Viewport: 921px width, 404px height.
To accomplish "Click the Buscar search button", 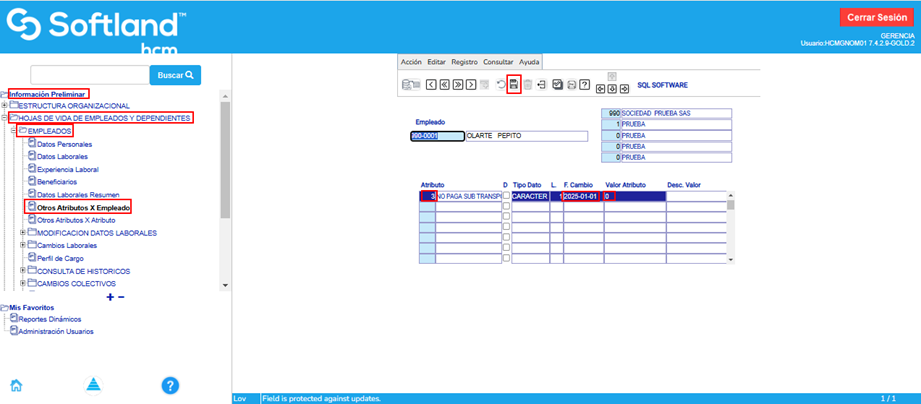I will coord(175,75).
